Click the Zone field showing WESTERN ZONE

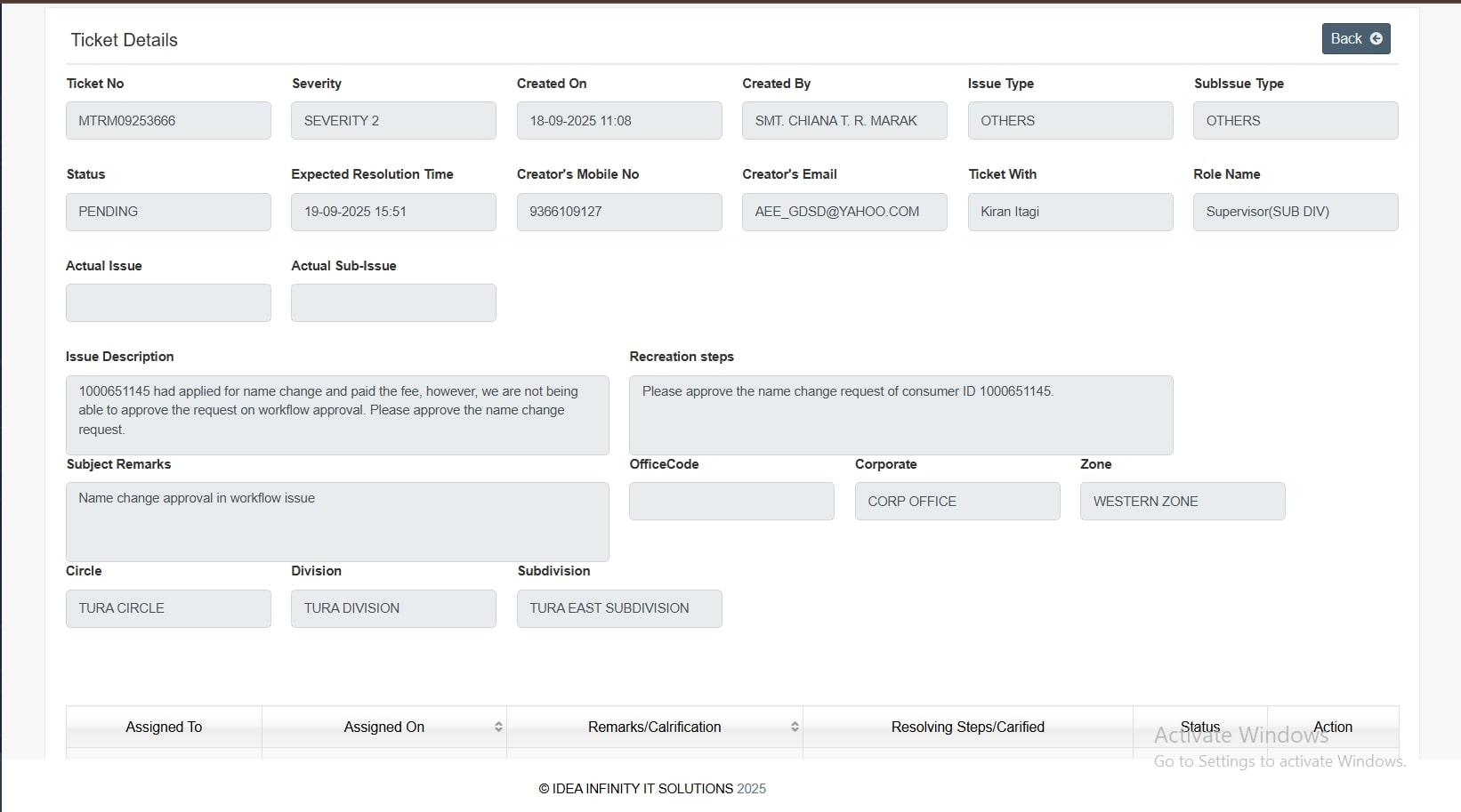[x=1183, y=502]
